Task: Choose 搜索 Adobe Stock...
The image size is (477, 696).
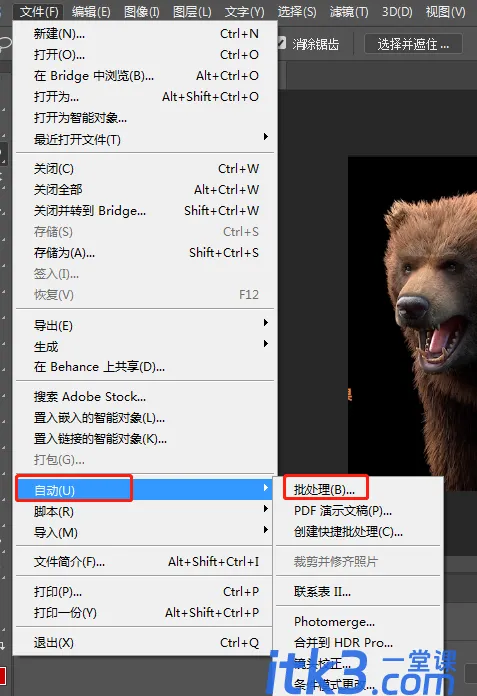Action: tap(146, 396)
